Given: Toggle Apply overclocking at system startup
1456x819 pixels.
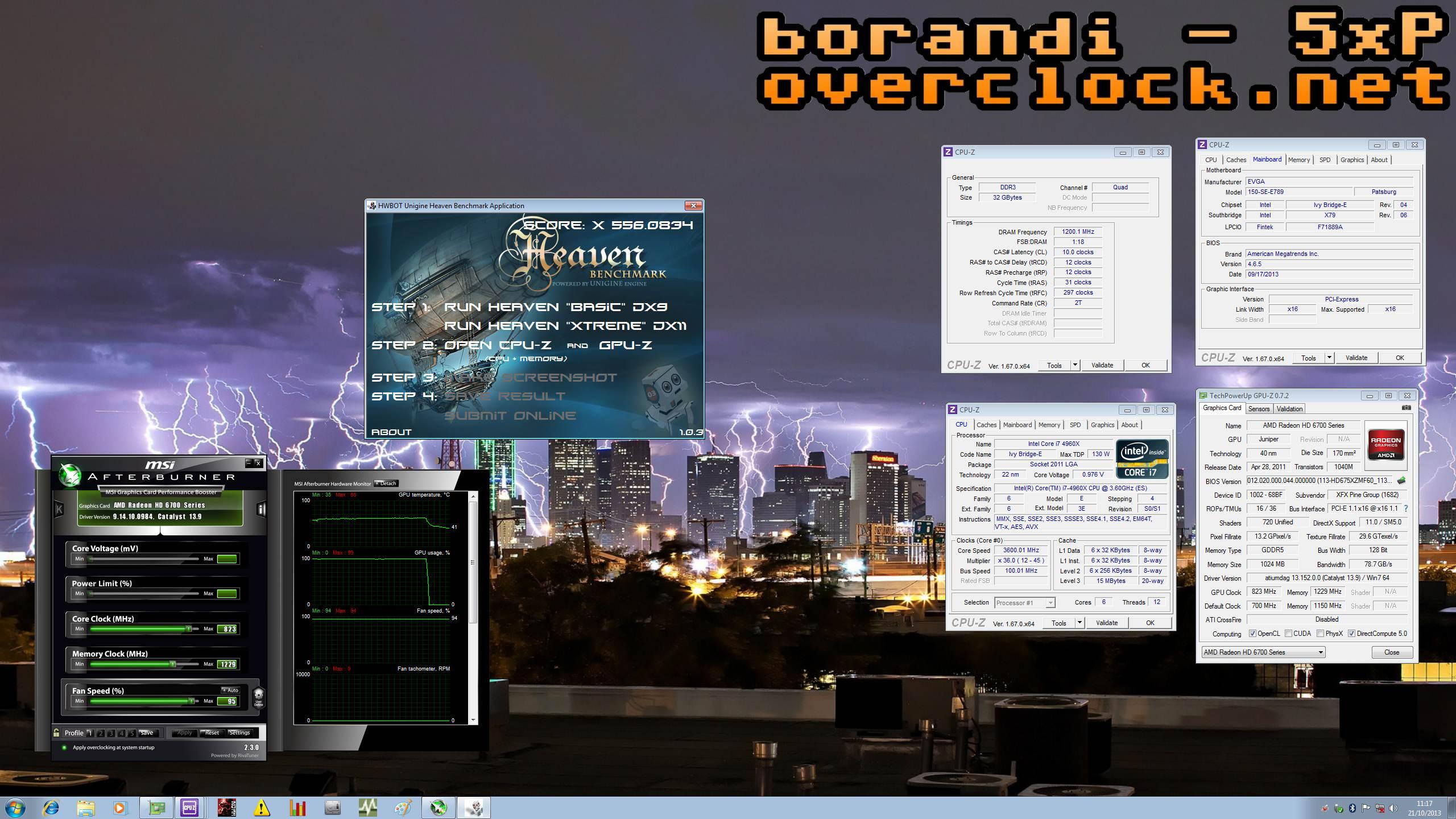Looking at the screenshot, I should pyautogui.click(x=64, y=747).
